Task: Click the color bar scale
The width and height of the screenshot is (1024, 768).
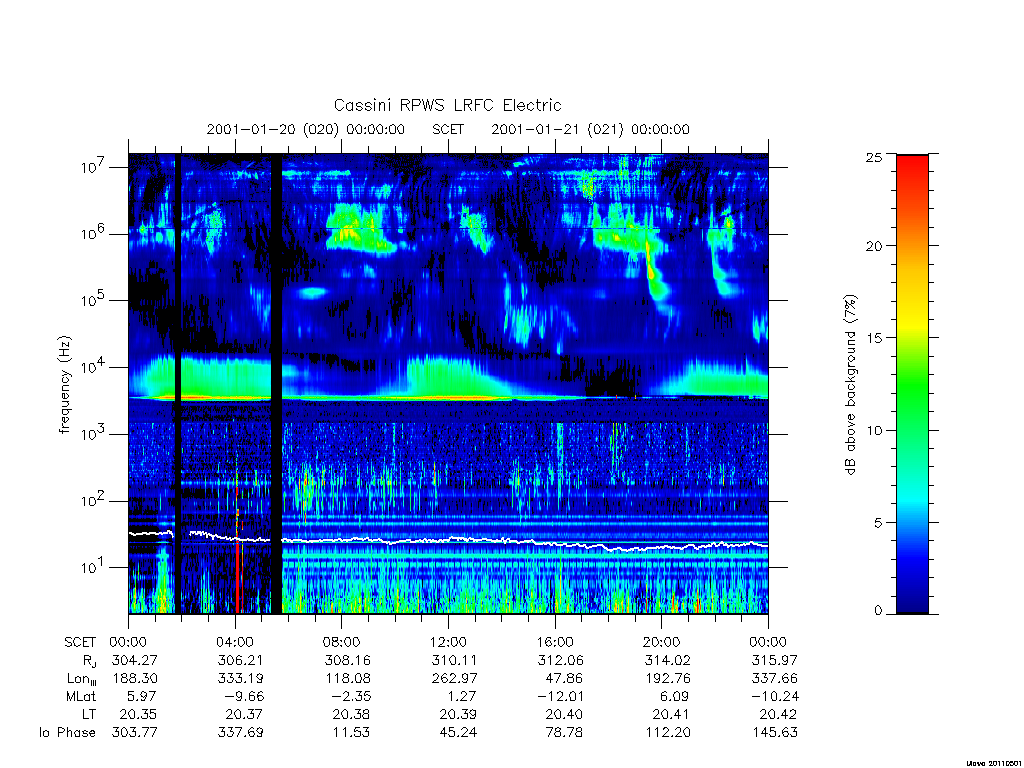Action: (x=912, y=384)
